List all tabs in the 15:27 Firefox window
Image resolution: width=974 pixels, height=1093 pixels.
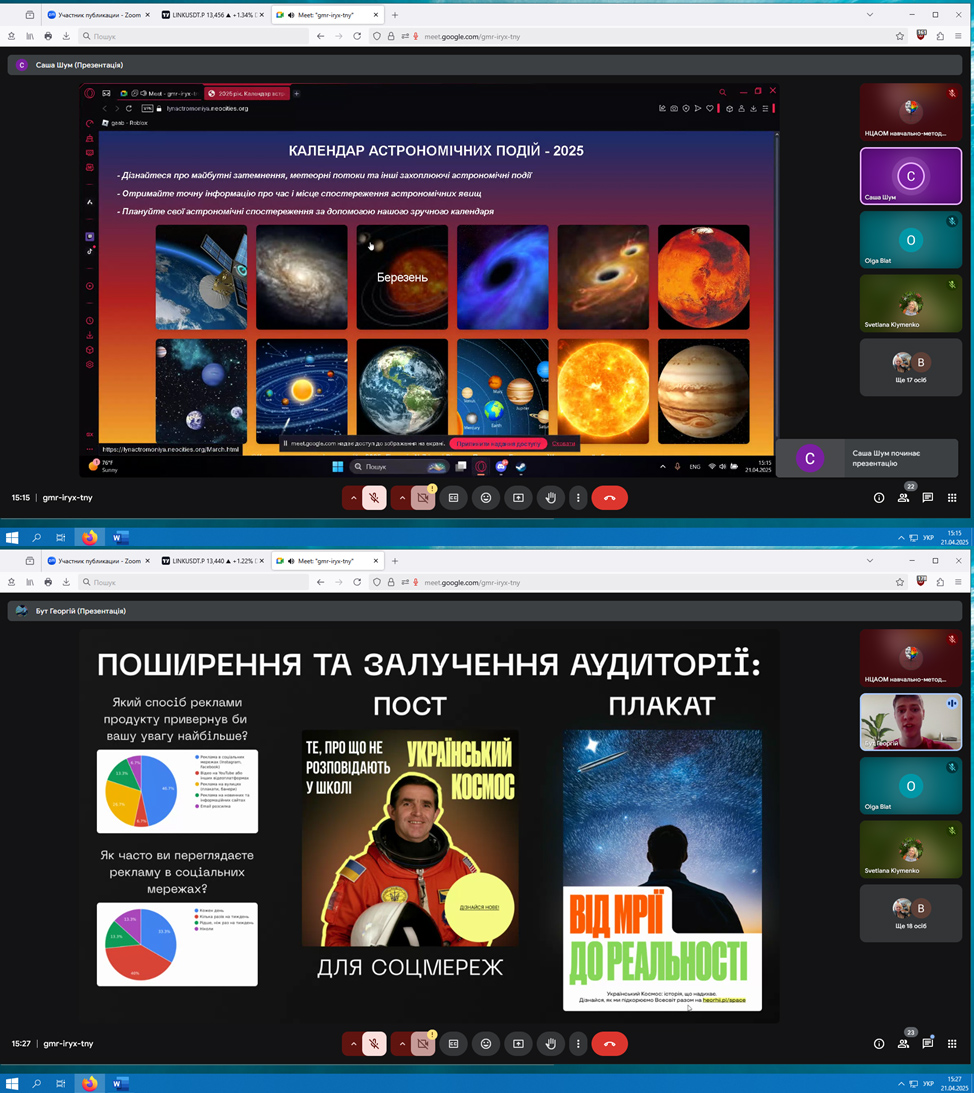[869, 560]
